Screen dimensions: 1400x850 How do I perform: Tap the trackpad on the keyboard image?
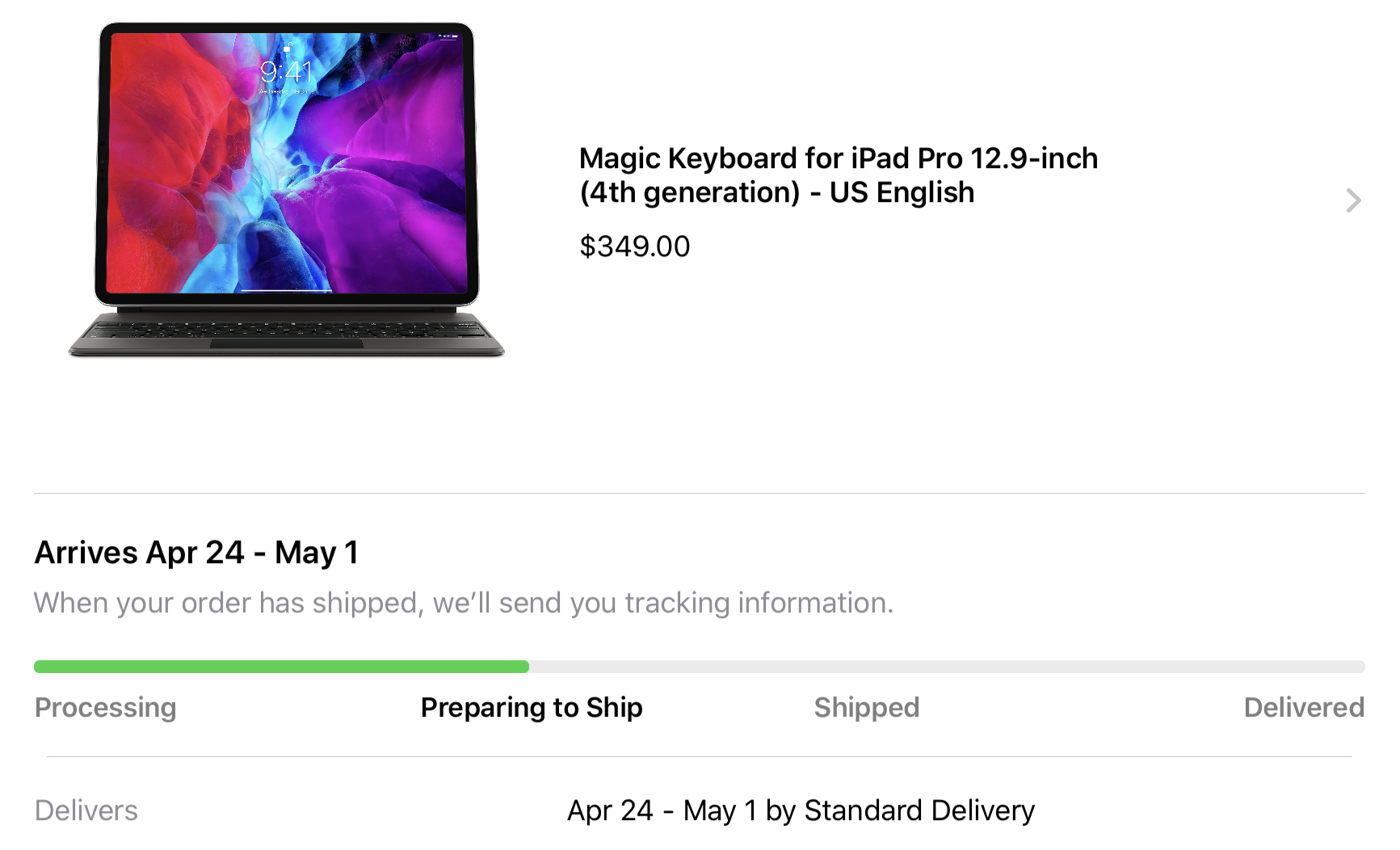coord(287,343)
